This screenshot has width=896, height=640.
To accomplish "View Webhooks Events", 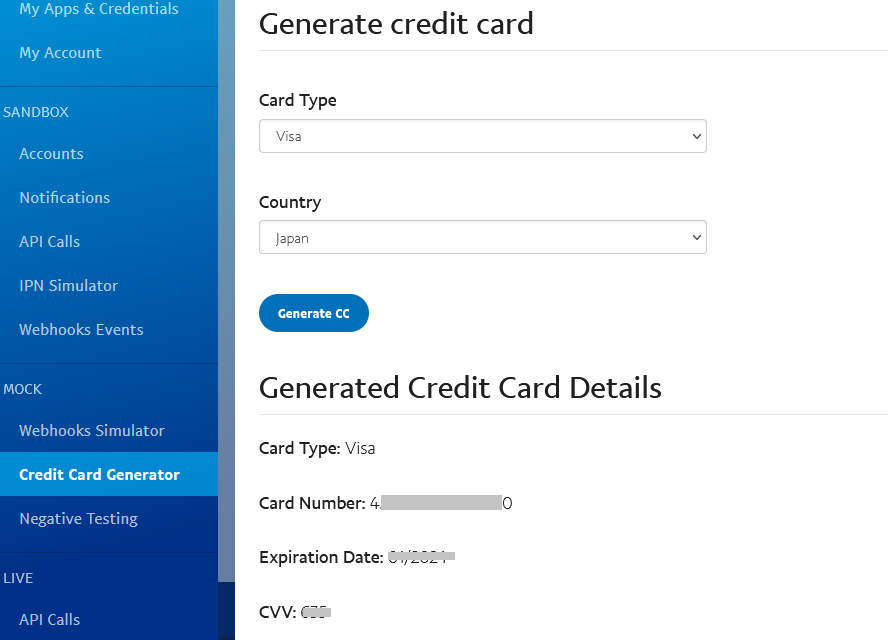I will (81, 329).
